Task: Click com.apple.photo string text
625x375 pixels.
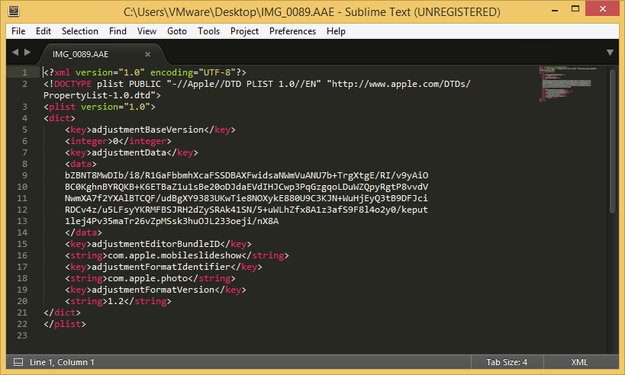Action: coord(147,278)
